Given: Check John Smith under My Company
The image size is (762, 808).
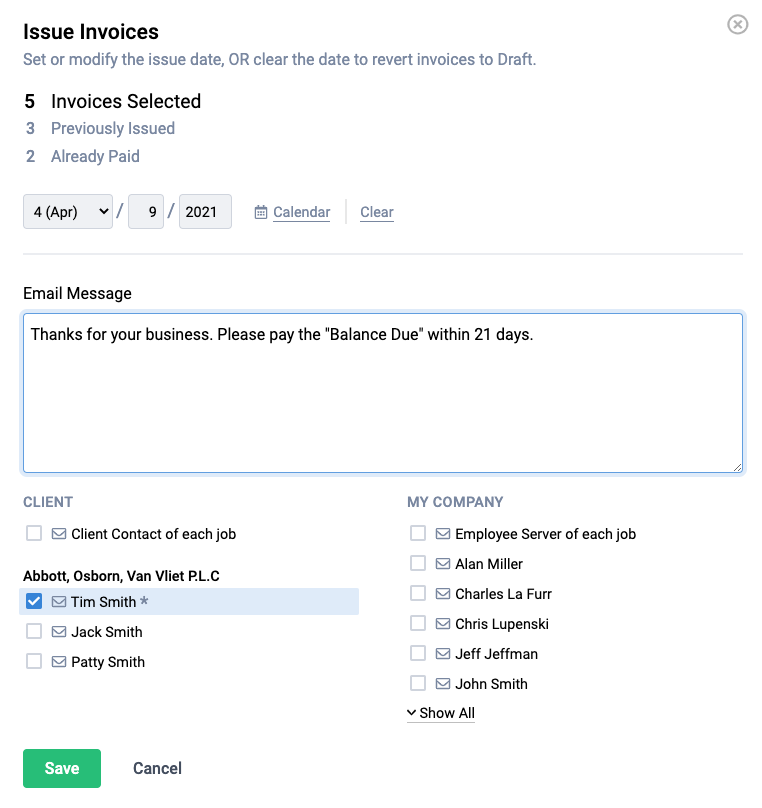Looking at the screenshot, I should coord(417,683).
